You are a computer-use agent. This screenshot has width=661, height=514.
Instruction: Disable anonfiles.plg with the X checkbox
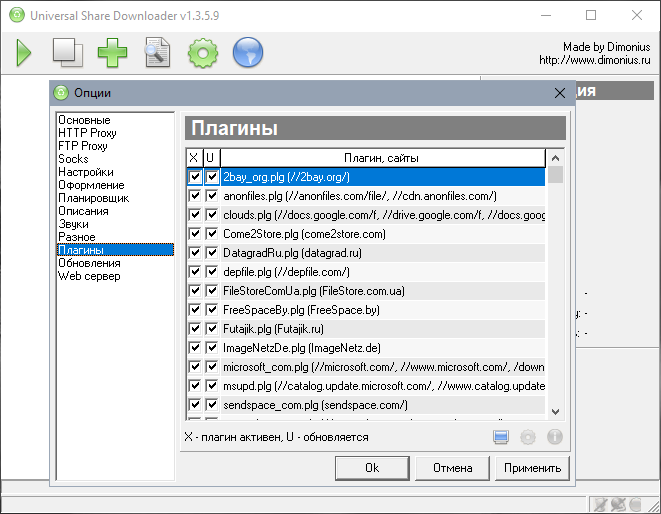(x=195, y=196)
